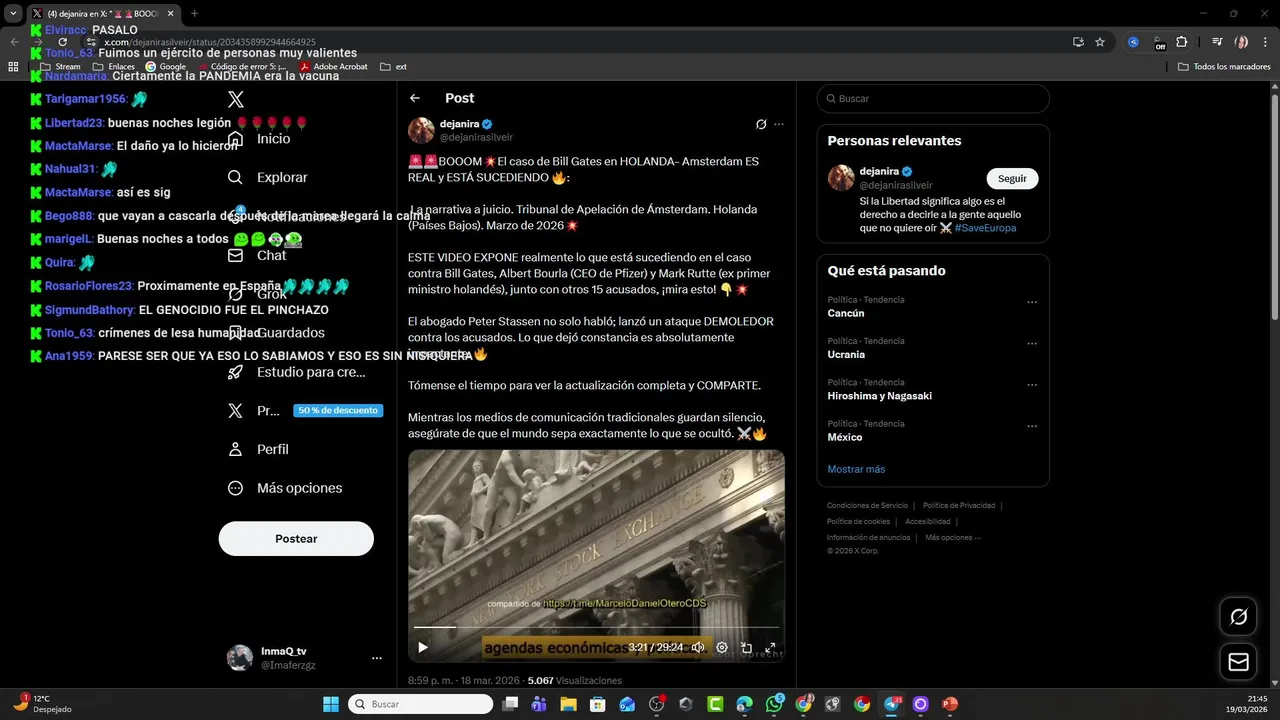Open Todos los marcadores folder
The width and height of the screenshot is (1280, 720).
click(1224, 67)
